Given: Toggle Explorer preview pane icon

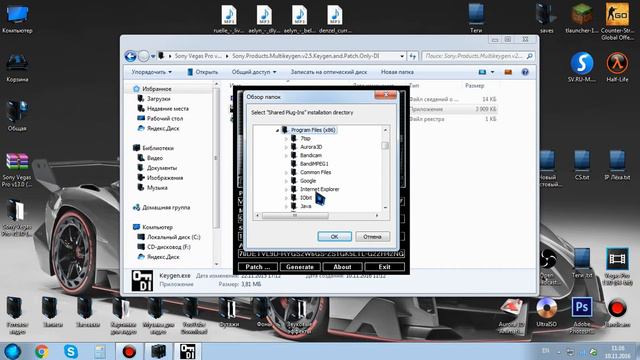Looking at the screenshot, I should click(508, 72).
